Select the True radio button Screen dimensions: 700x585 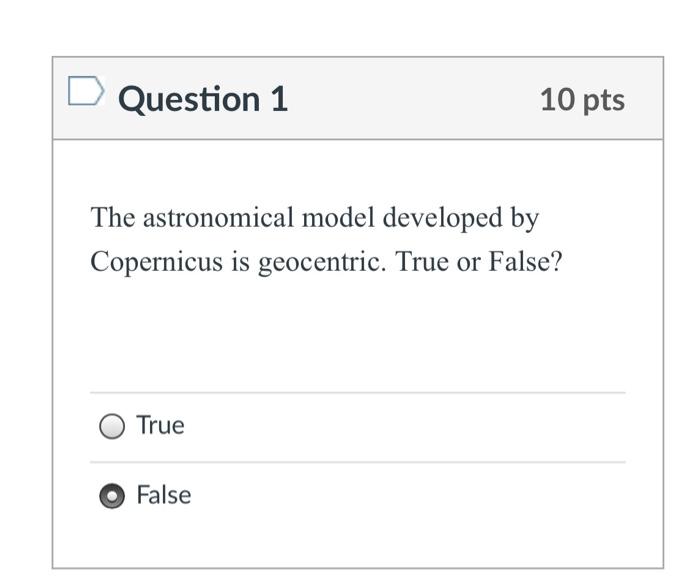click(113, 427)
